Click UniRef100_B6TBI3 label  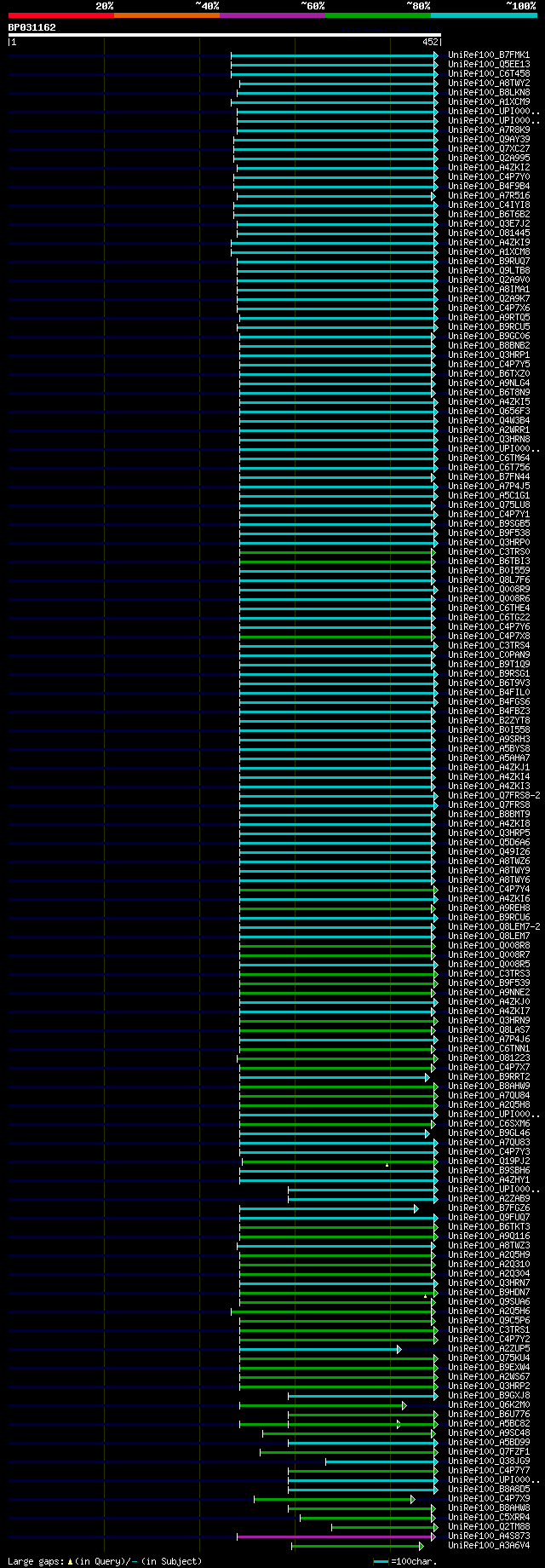[489, 561]
